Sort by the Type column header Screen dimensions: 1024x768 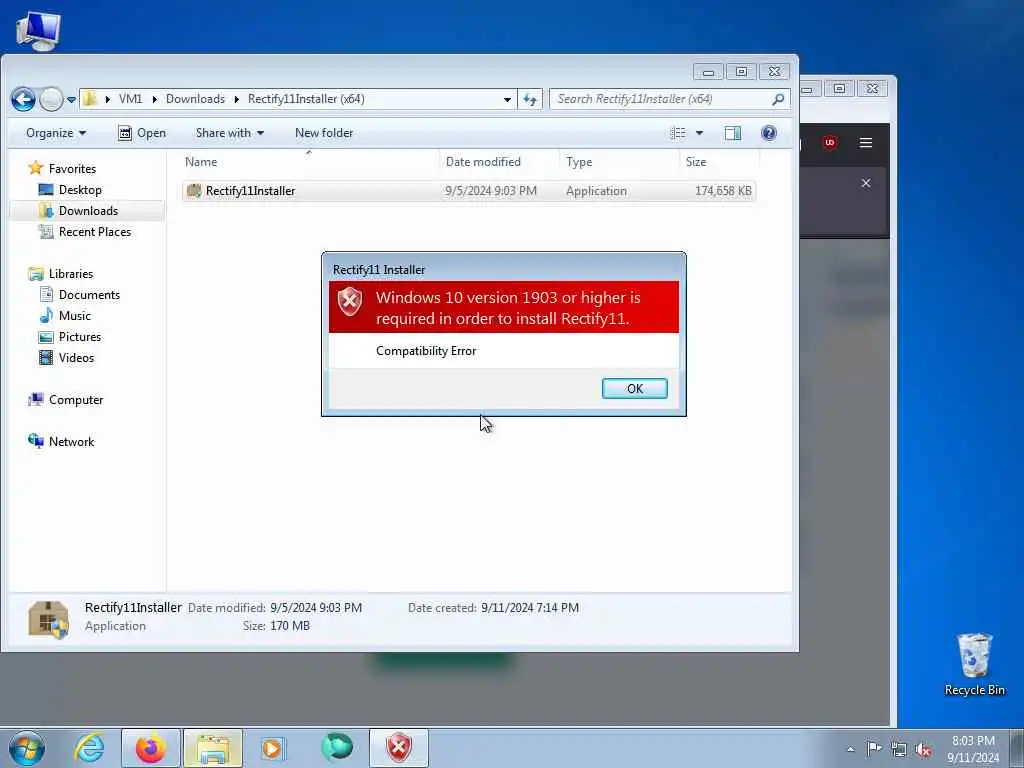(619, 162)
